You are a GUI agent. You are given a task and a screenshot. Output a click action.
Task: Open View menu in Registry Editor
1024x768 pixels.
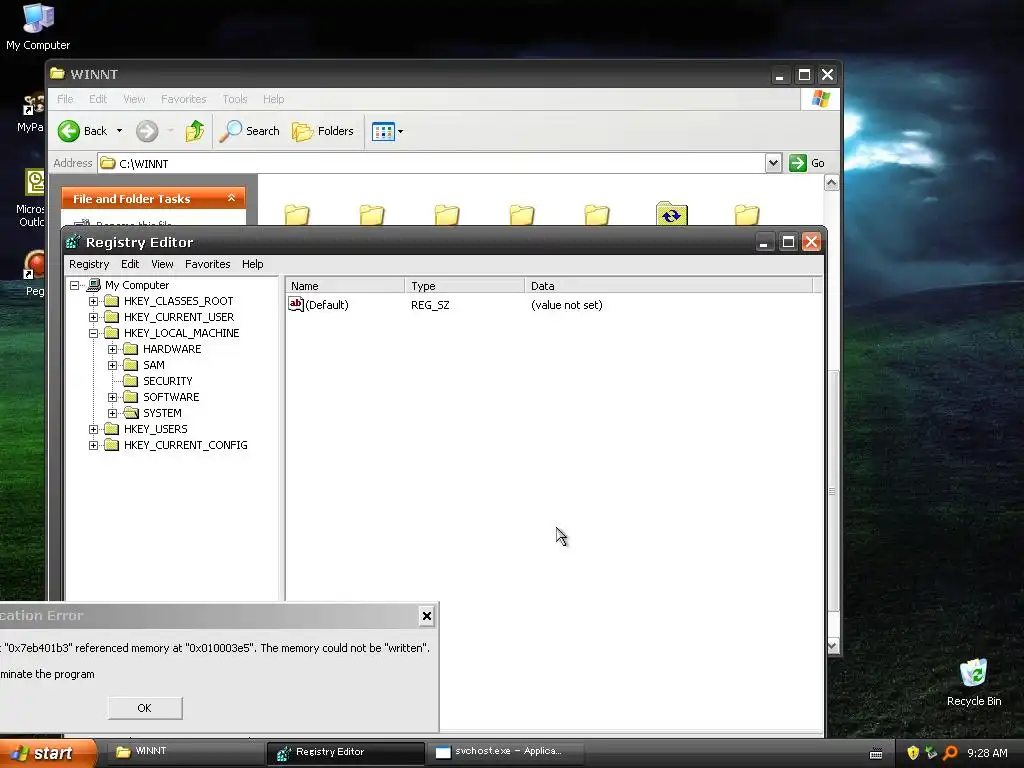pyautogui.click(x=162, y=264)
